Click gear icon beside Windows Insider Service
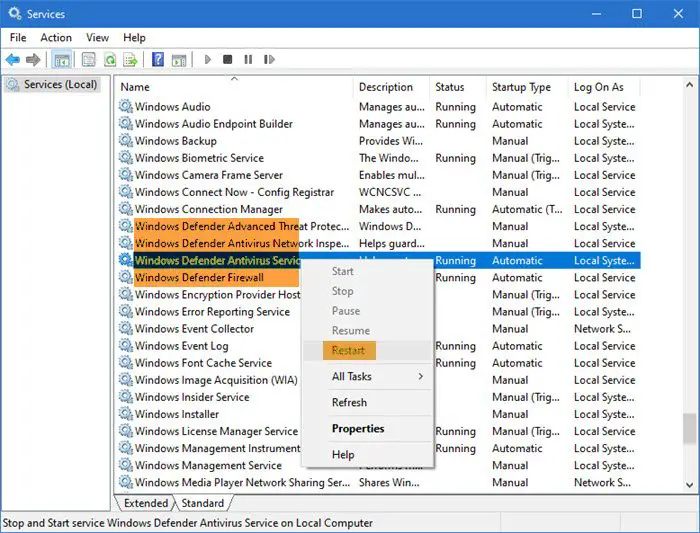Screen dimensions: 700x533 coord(126,397)
